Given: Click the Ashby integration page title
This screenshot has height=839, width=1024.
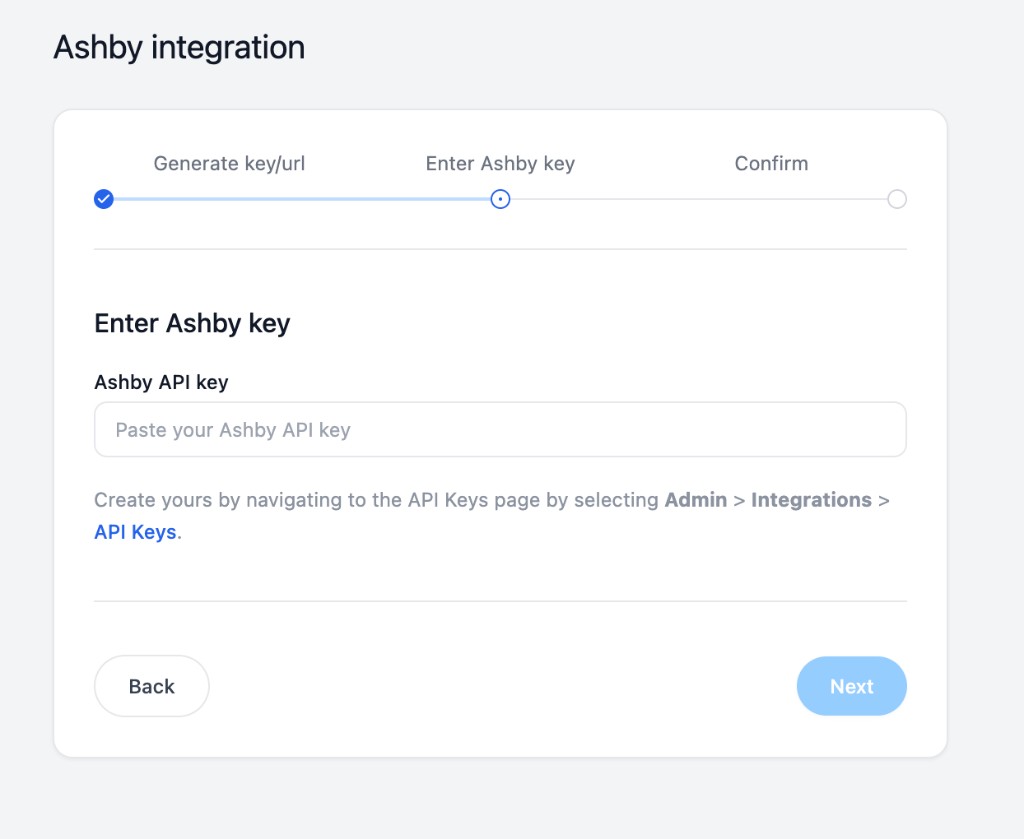Looking at the screenshot, I should (178, 46).
